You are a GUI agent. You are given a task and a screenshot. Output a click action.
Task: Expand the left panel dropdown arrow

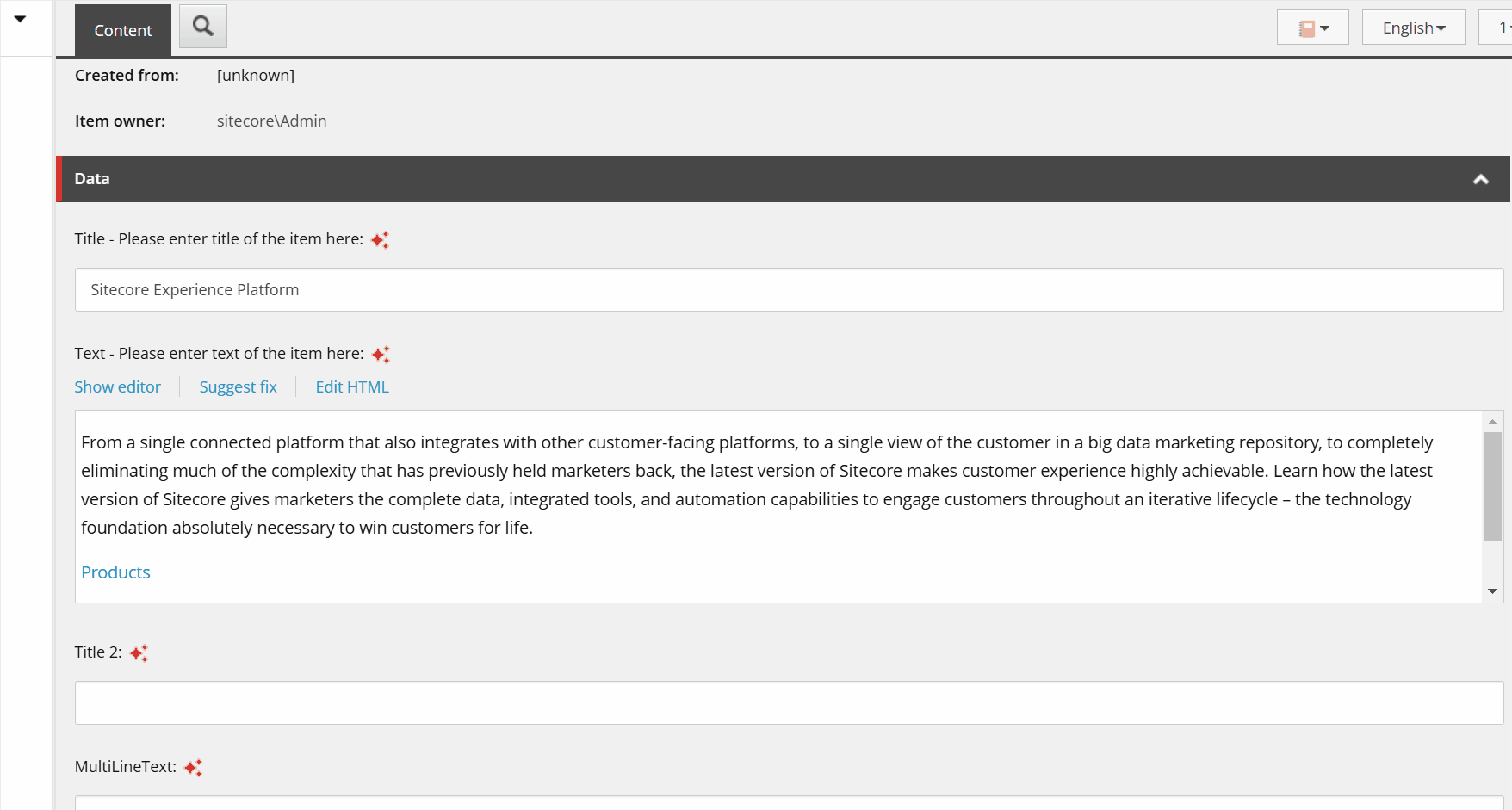coord(20,19)
